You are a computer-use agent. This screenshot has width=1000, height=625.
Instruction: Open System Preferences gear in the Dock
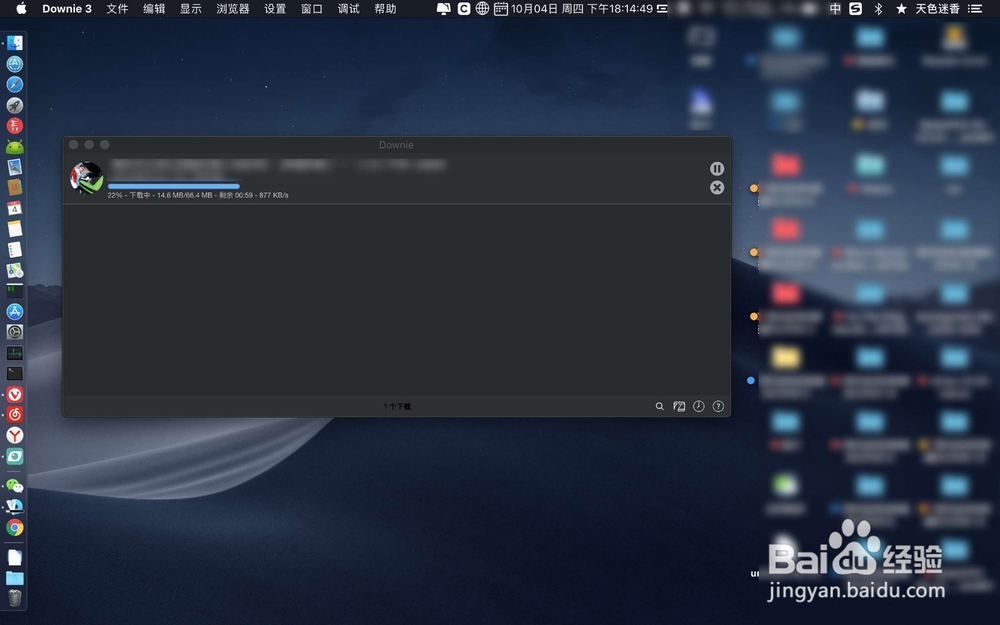pos(15,332)
